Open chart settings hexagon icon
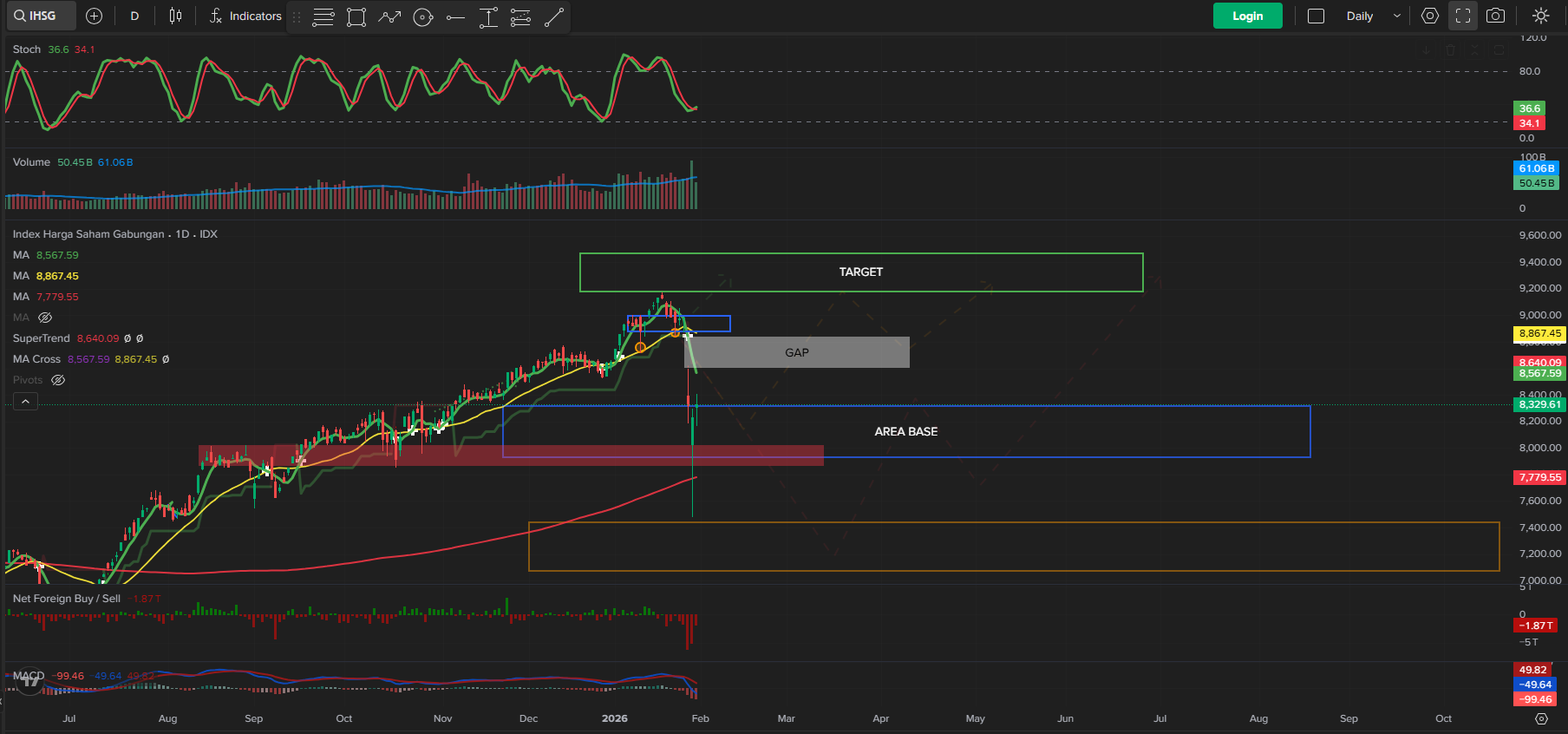Screen dimensions: 1568x734 (x=1430, y=16)
